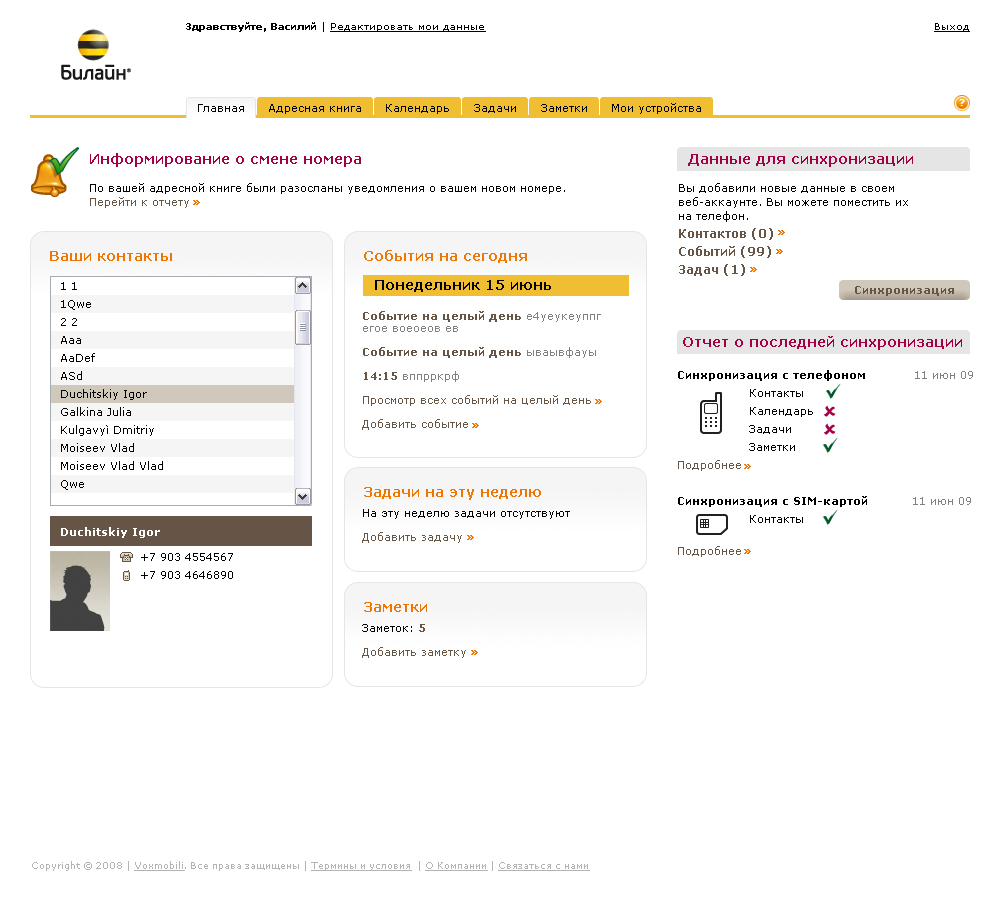
Task: Select contact 1 1 in list
Action: [172, 286]
